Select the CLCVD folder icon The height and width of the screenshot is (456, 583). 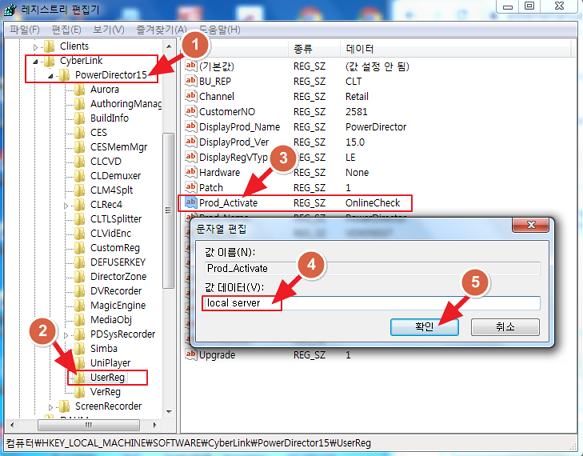[79, 161]
